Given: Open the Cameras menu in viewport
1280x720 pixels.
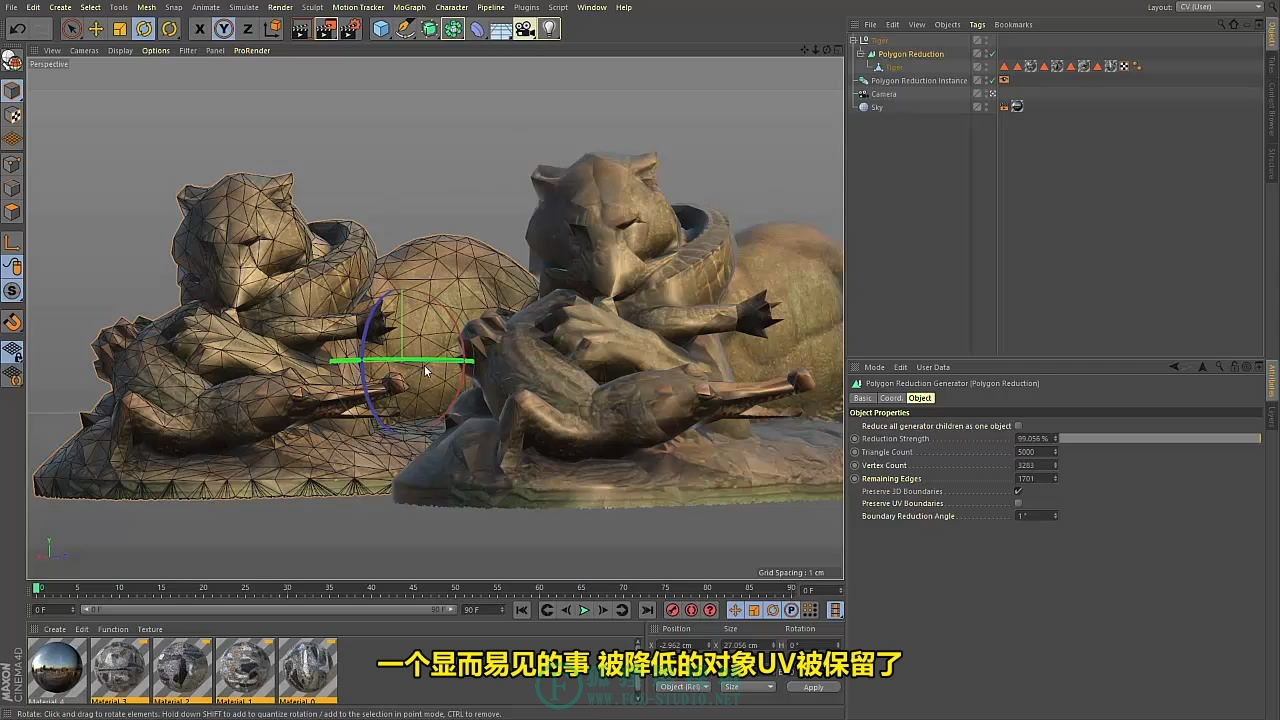Looking at the screenshot, I should point(84,50).
